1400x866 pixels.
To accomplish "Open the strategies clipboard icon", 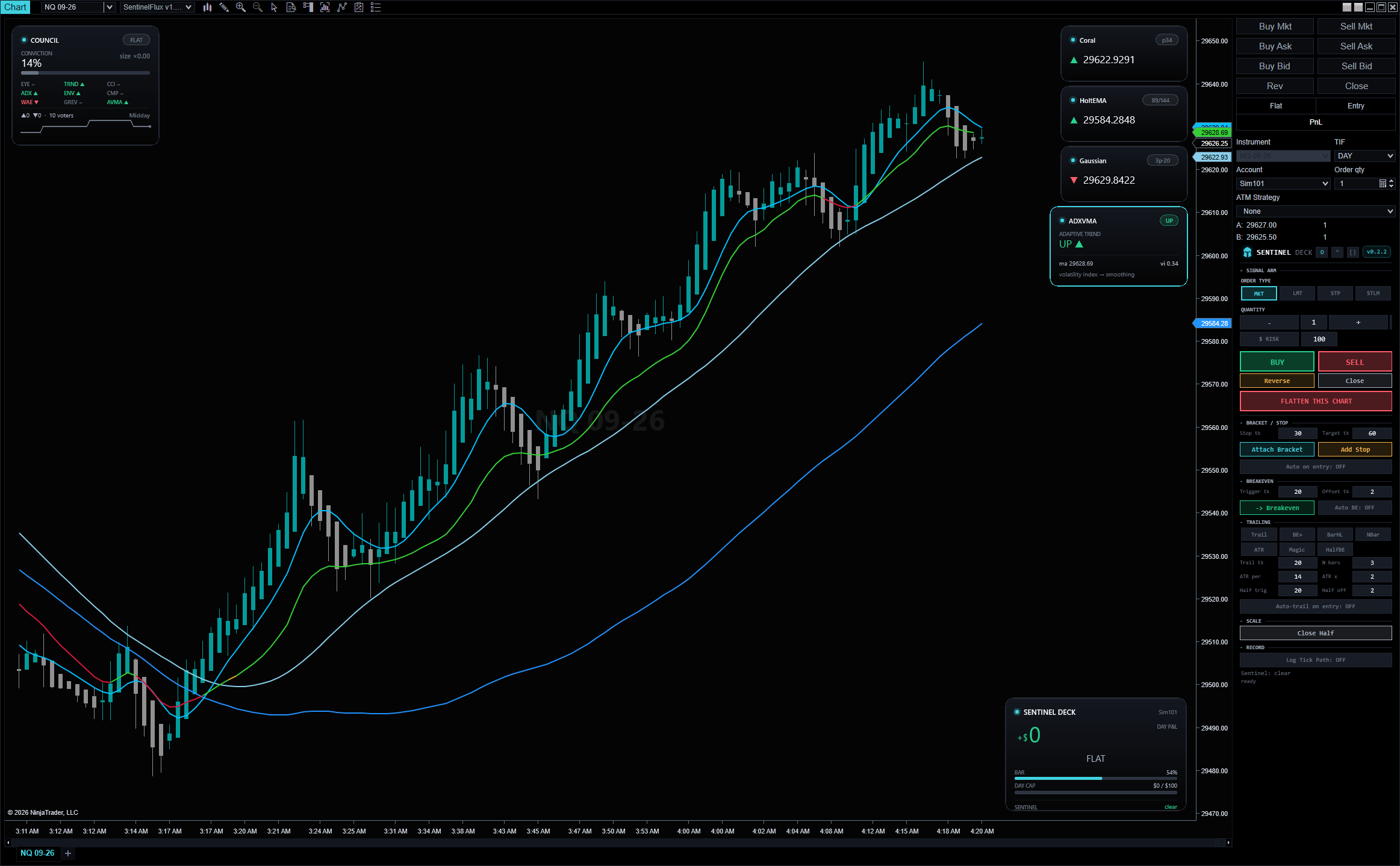I will point(359,7).
